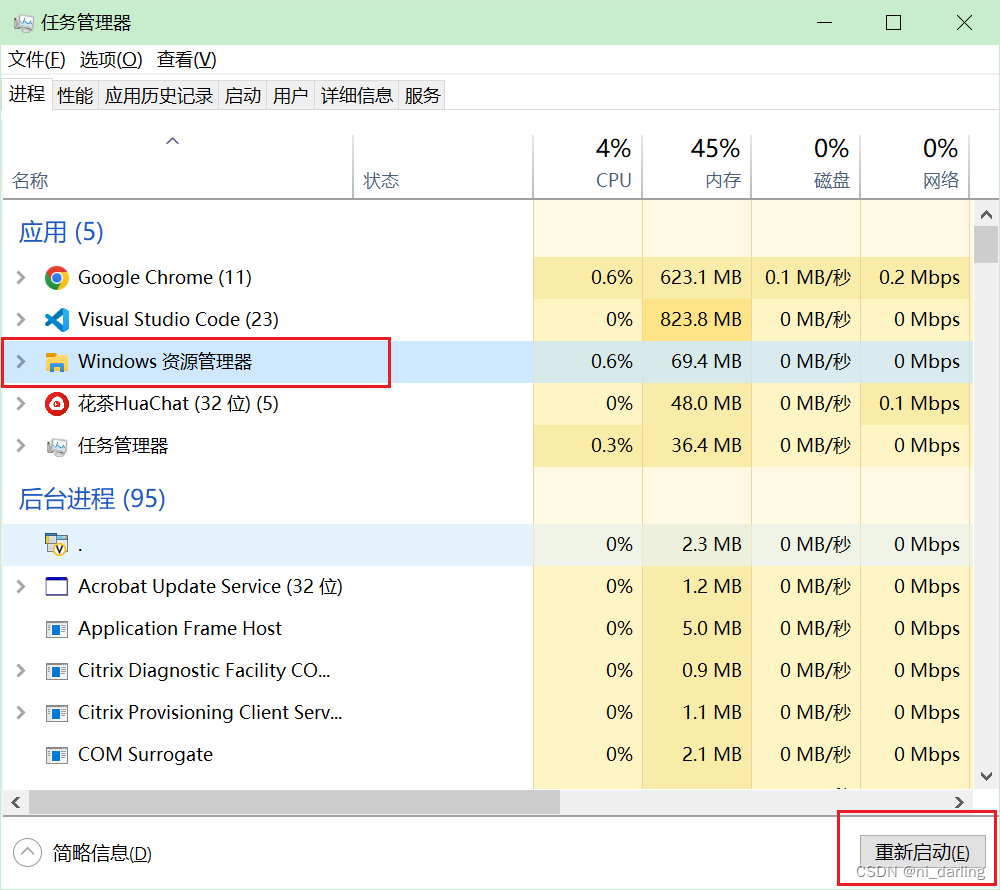The image size is (1000, 890).
Task: Collapse to 简略信息 view using arrow
Action: coord(27,852)
